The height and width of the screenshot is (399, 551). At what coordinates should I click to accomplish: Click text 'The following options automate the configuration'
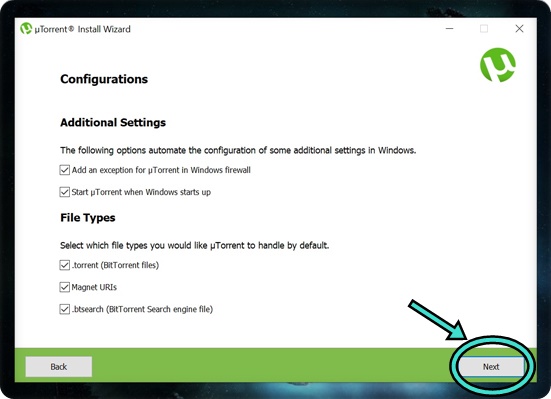(158, 150)
